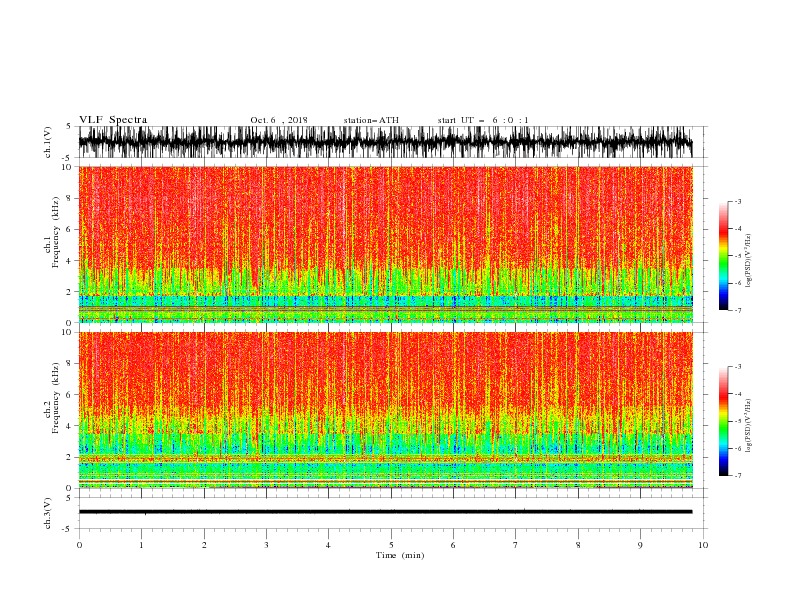Image resolution: width=792 pixels, height=612 pixels.
Task: Click the ch.1 color bar "-5" tick
Action: tap(738, 256)
